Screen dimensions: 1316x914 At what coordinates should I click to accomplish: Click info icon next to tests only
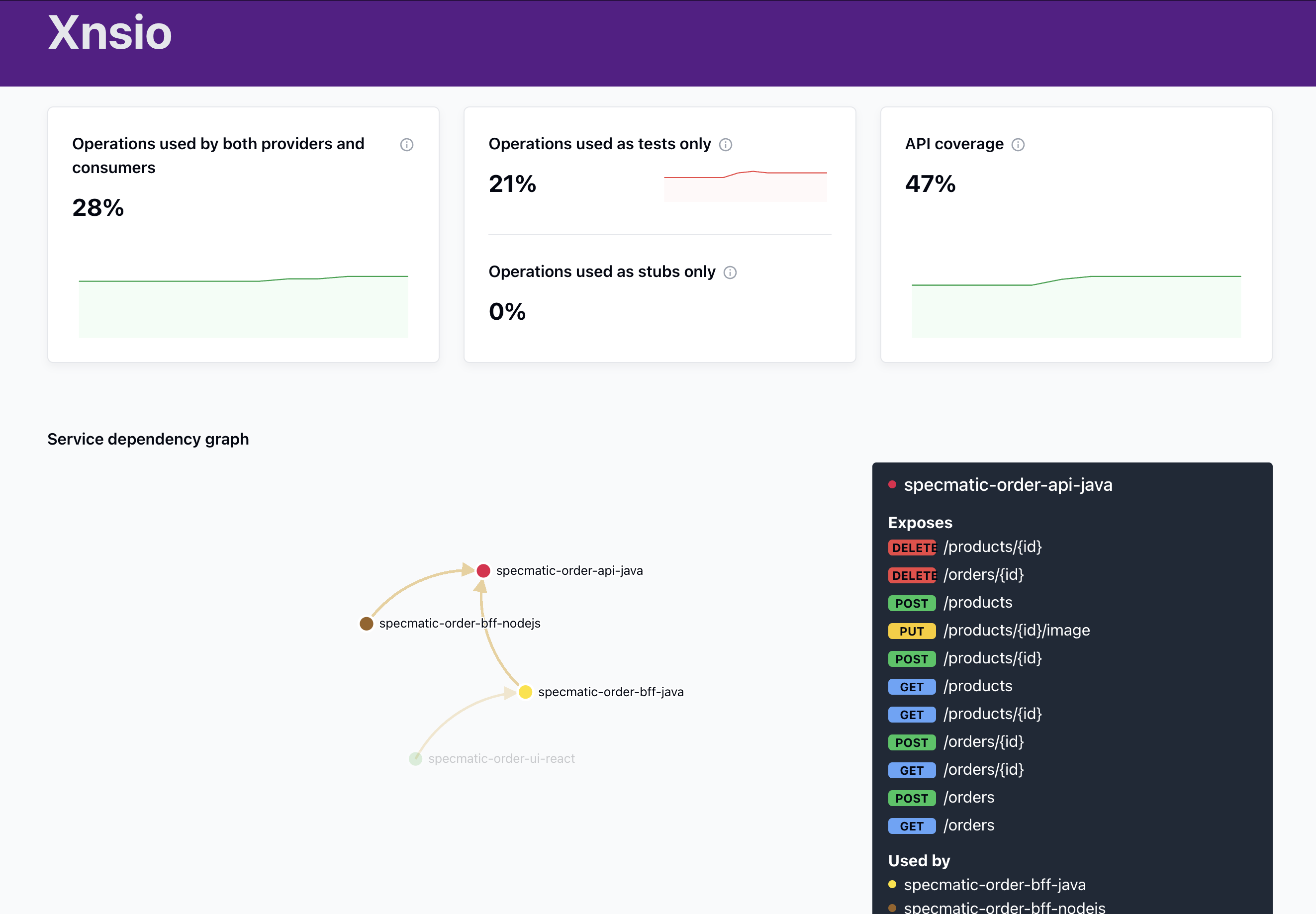pos(725,144)
